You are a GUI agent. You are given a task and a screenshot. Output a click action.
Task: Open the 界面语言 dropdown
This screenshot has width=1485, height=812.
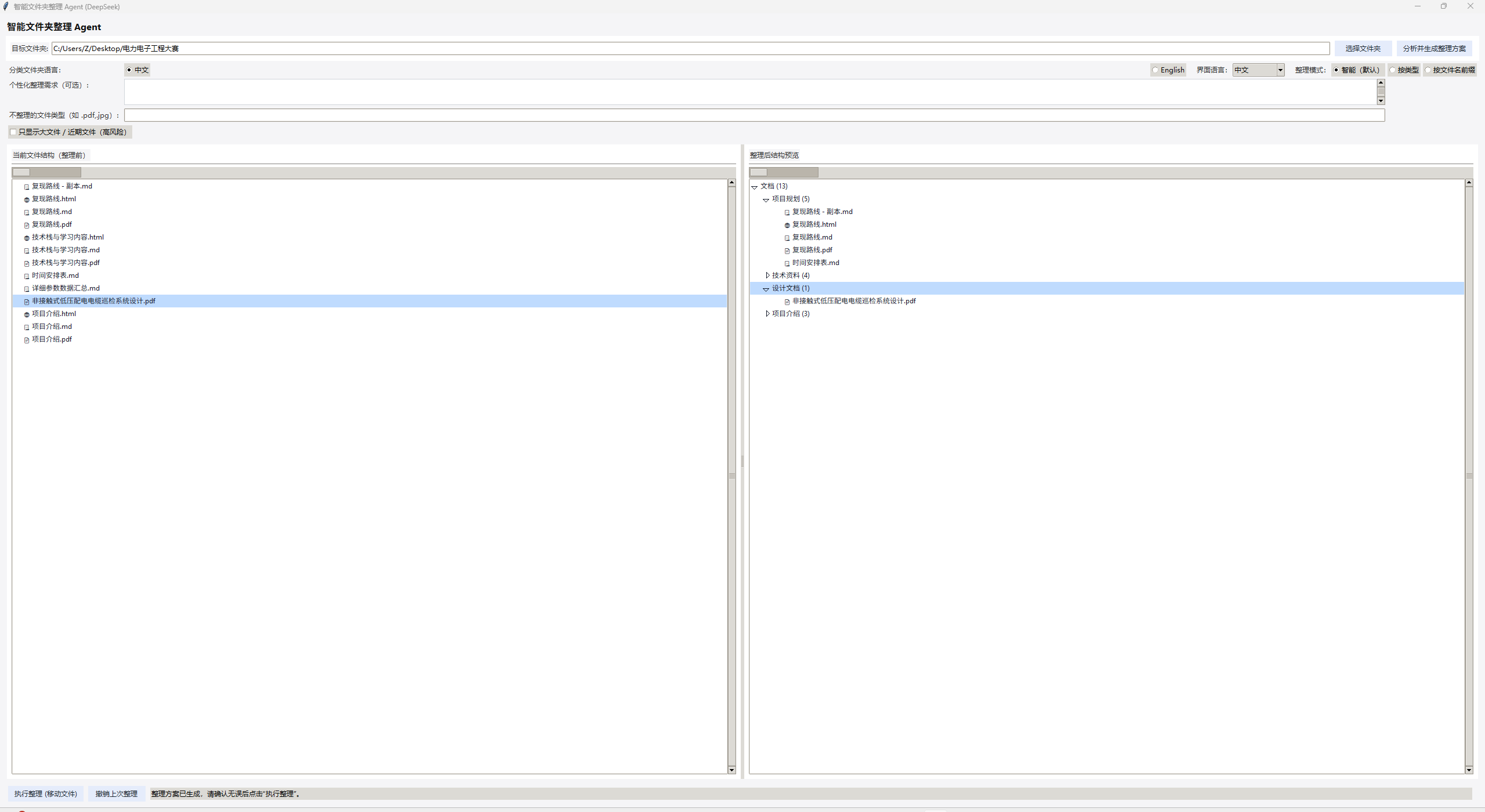[1280, 70]
